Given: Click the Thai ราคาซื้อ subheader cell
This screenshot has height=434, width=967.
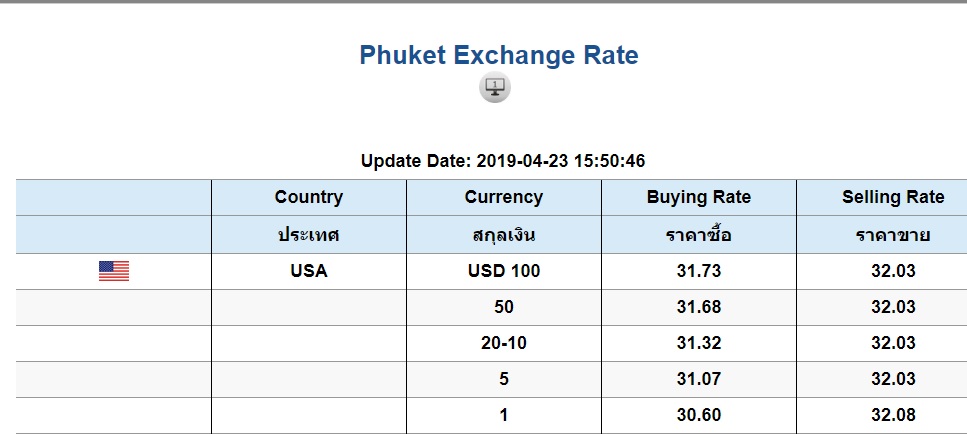Looking at the screenshot, I should click(699, 235).
